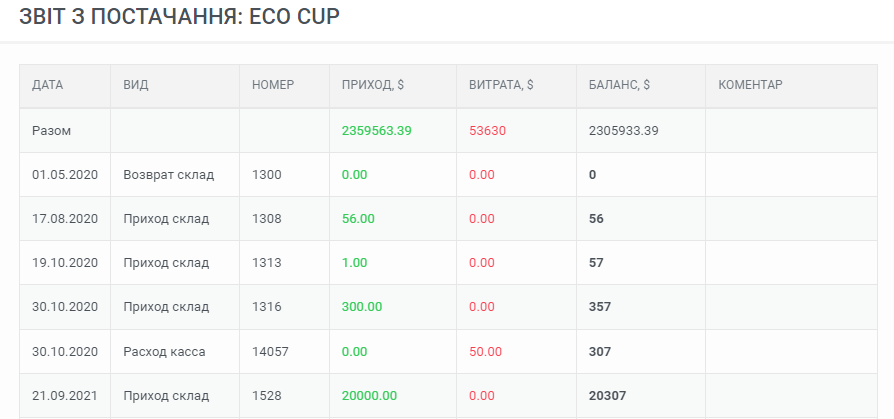Select row dated 21.09.2021
This screenshot has width=894, height=419.
448,396
